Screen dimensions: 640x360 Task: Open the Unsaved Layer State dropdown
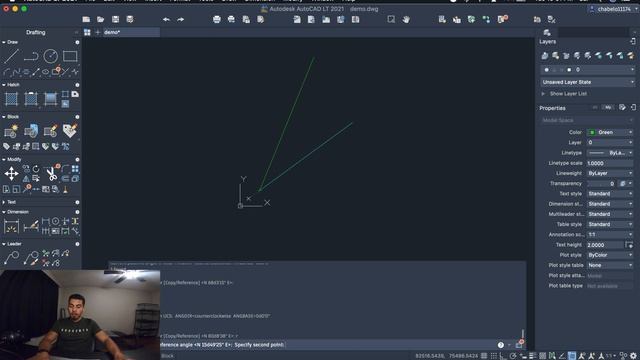point(587,82)
